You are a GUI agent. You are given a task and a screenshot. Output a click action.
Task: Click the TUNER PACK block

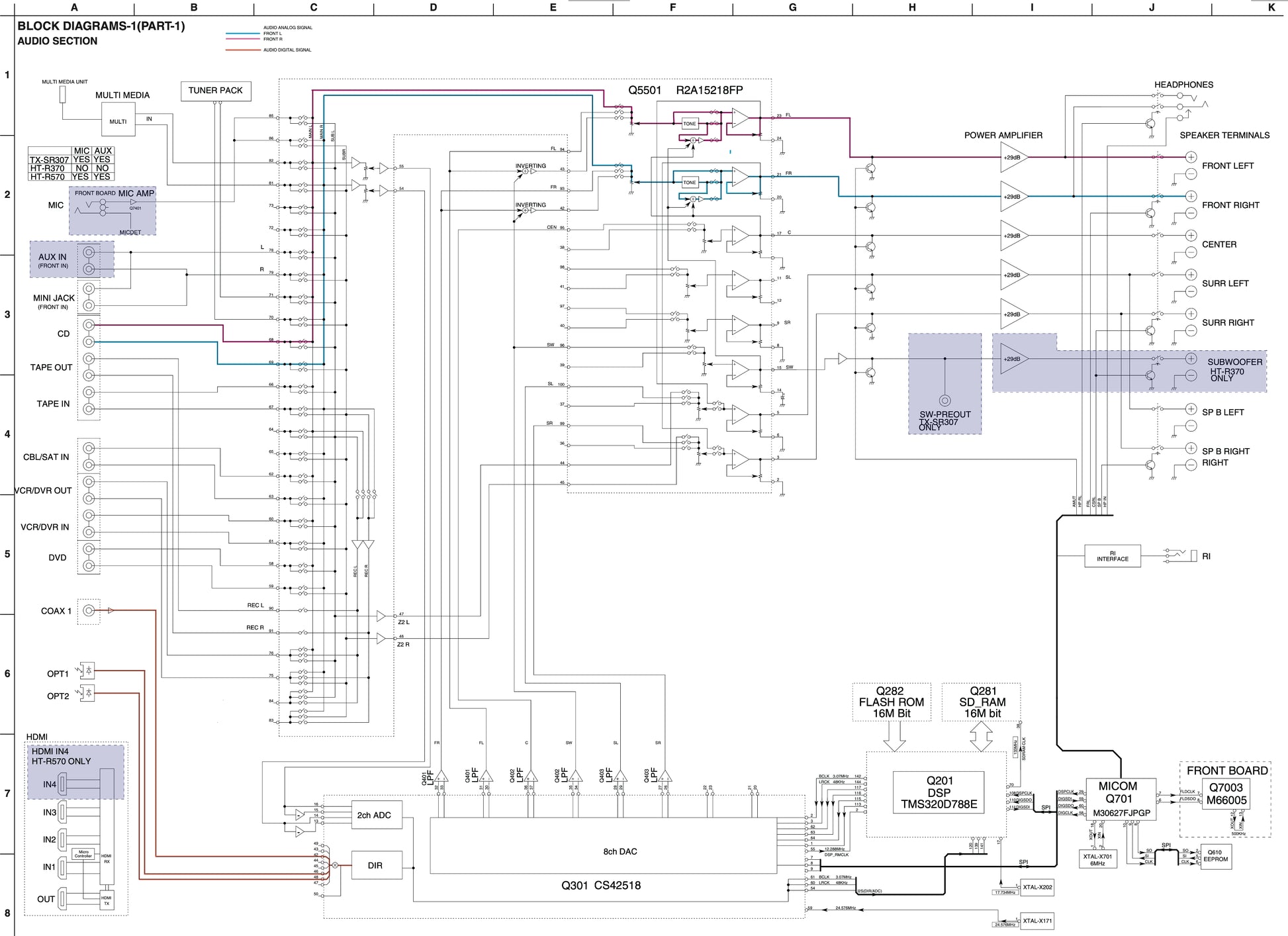pyautogui.click(x=215, y=91)
